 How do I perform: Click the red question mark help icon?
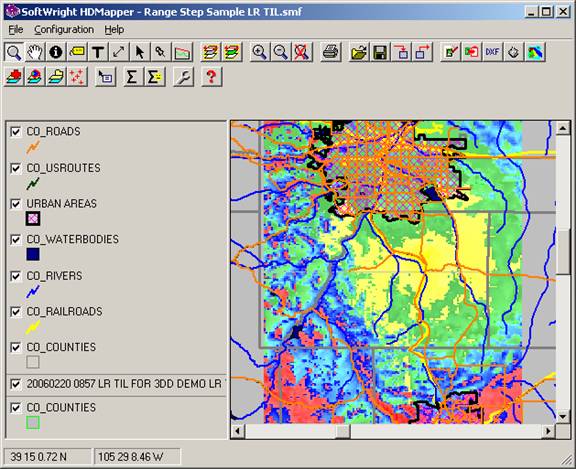point(211,77)
